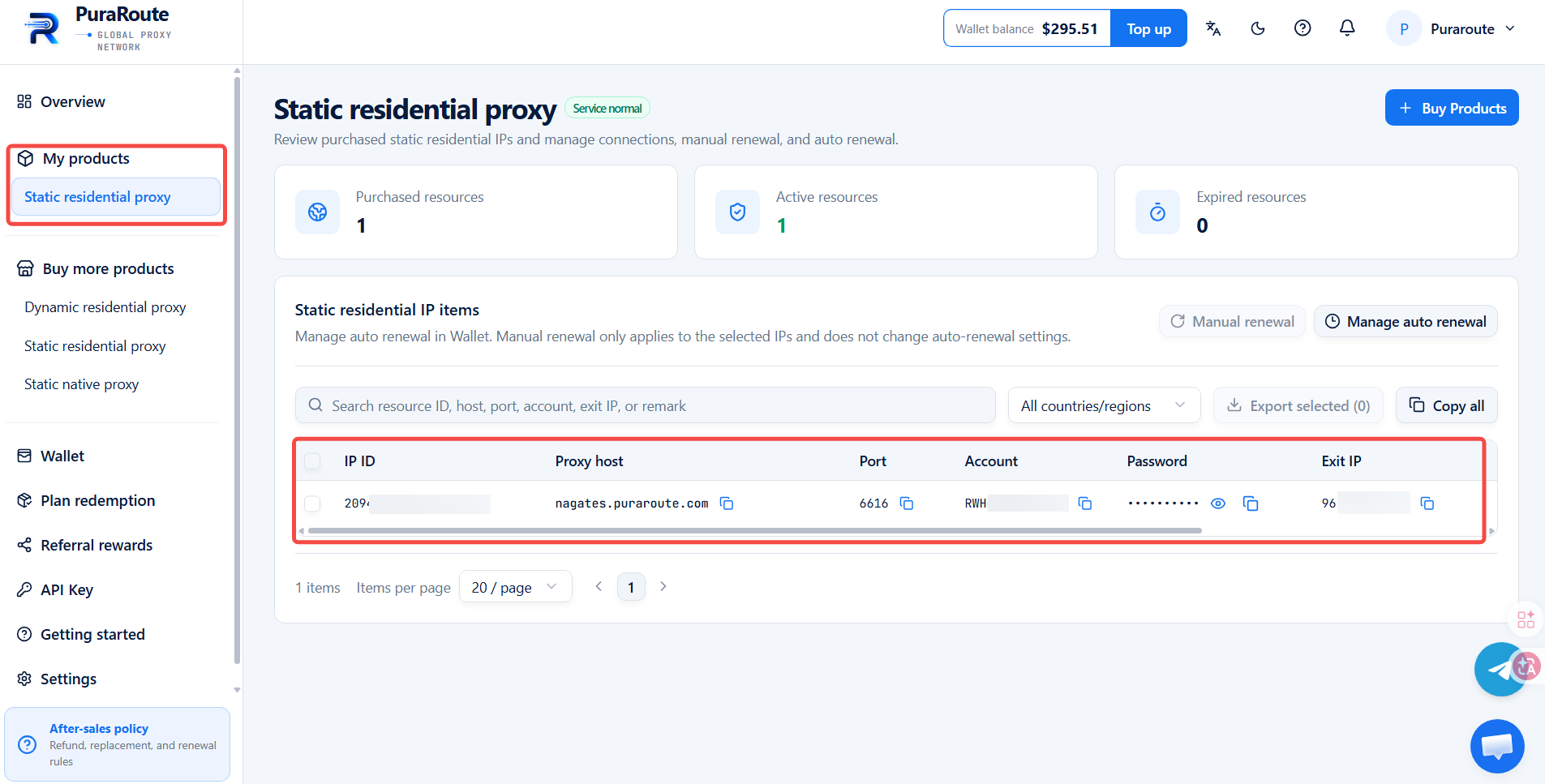The width and height of the screenshot is (1545, 784).
Task: Open the After-sales policy card
Action: pos(117,744)
